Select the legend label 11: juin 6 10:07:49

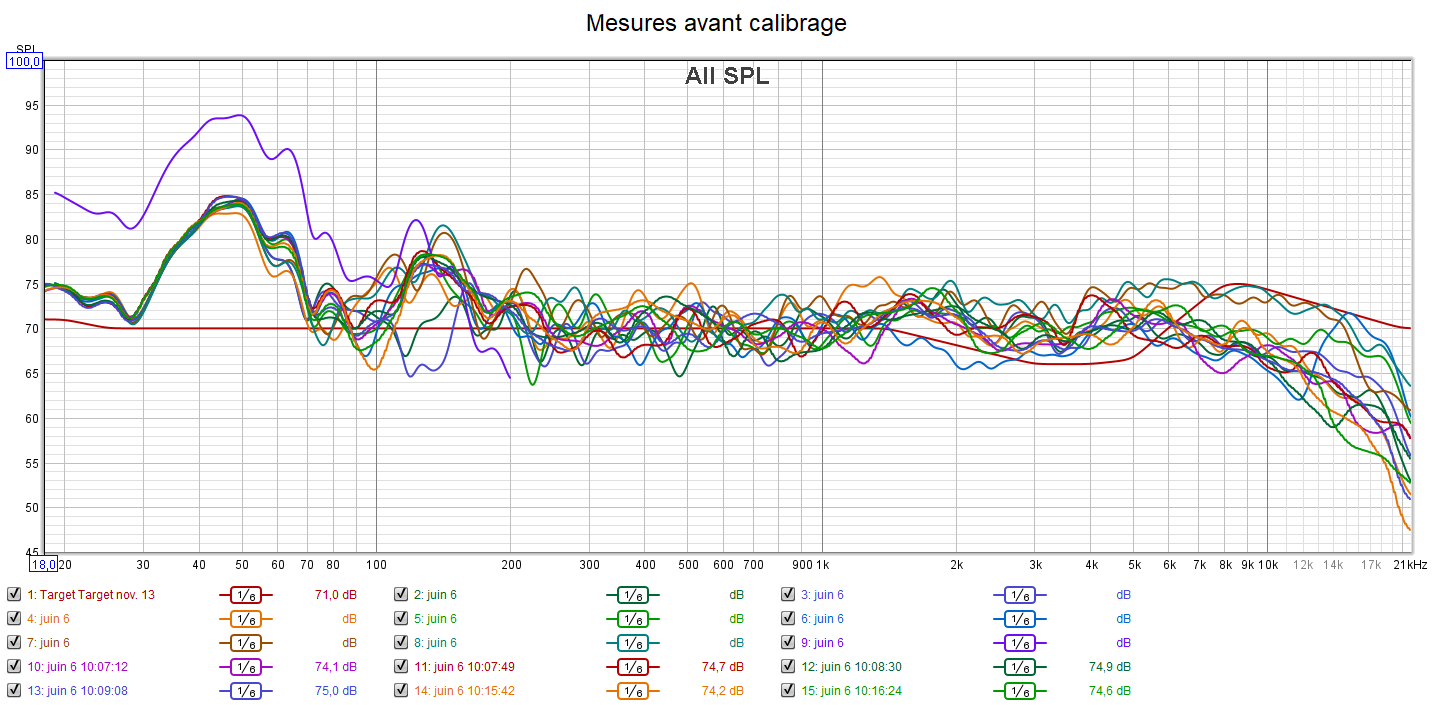click(x=464, y=667)
